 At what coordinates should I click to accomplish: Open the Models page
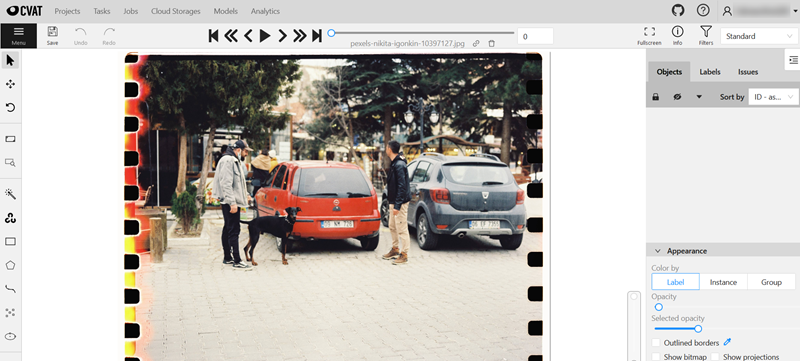coord(226,11)
